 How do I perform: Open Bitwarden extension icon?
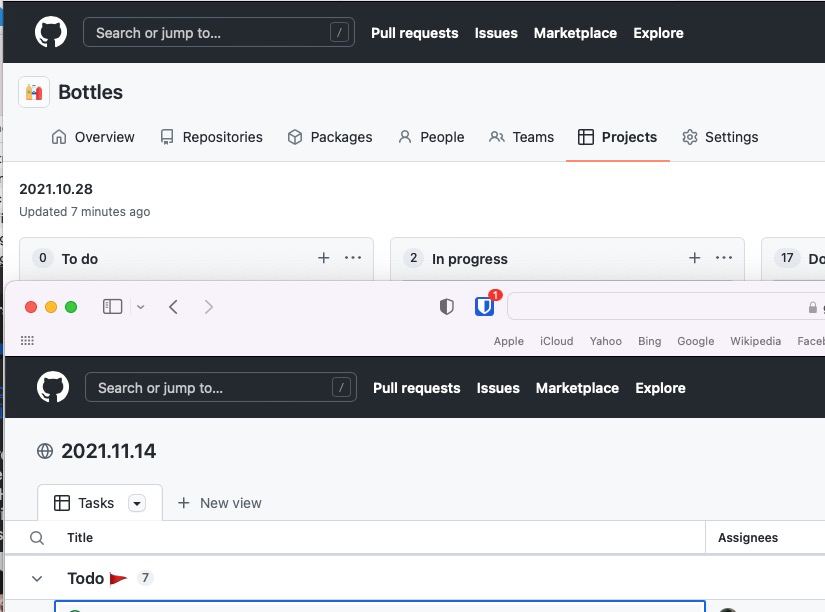pyautogui.click(x=485, y=306)
